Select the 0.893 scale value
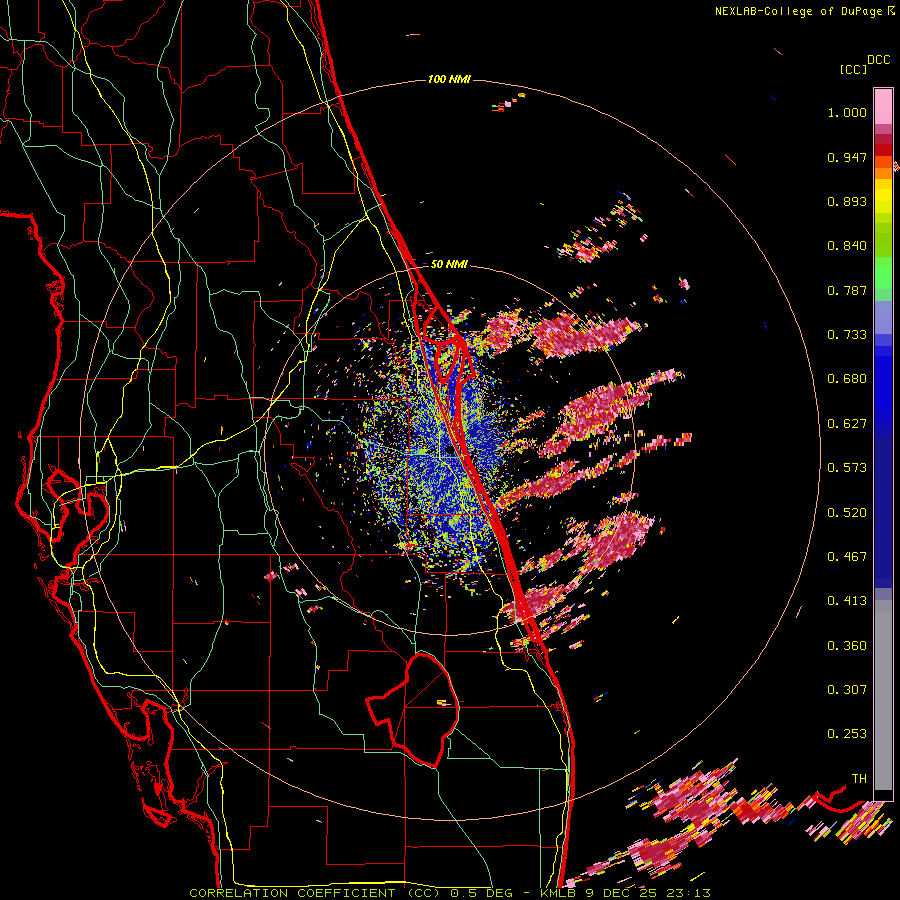The image size is (900, 900). tap(847, 201)
